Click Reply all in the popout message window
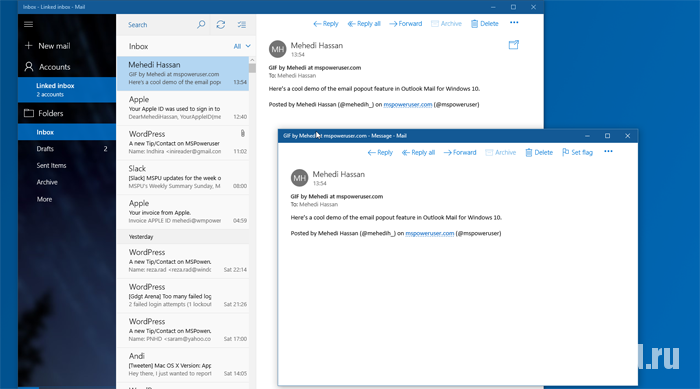The height and width of the screenshot is (389, 700). 418,152
